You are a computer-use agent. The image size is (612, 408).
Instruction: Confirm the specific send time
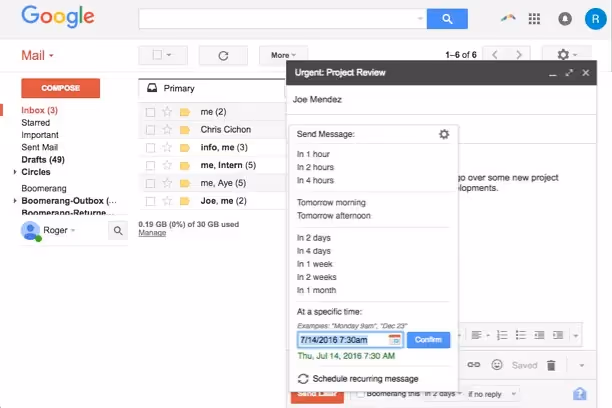click(x=428, y=340)
